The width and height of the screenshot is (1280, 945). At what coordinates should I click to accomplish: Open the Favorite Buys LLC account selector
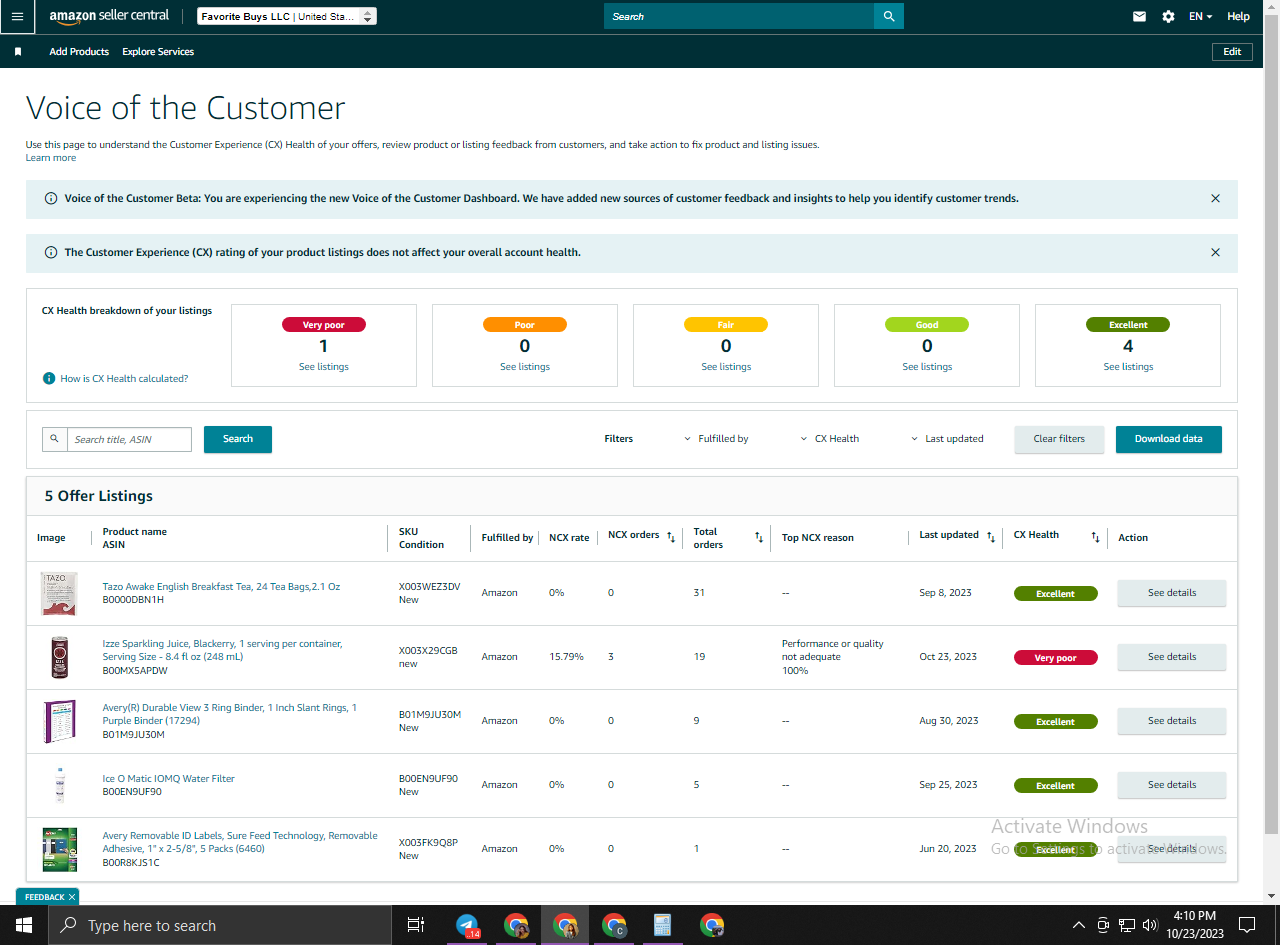click(x=287, y=16)
